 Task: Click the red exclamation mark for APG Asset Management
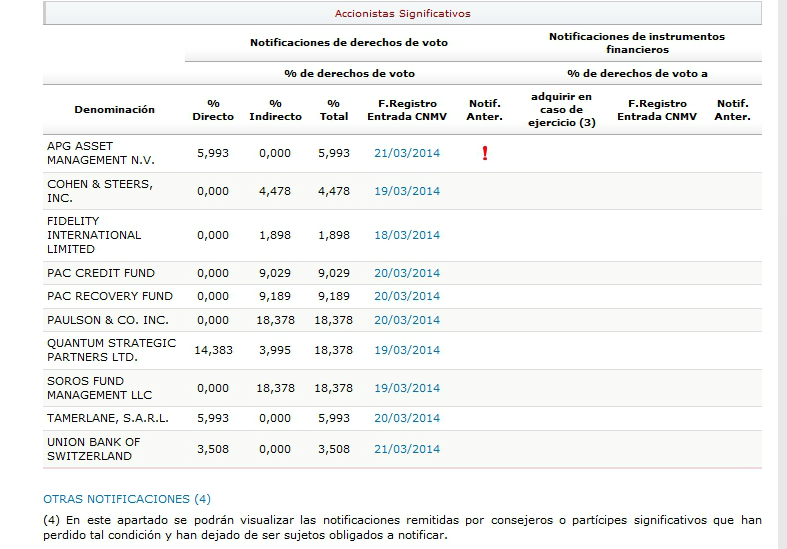point(485,153)
